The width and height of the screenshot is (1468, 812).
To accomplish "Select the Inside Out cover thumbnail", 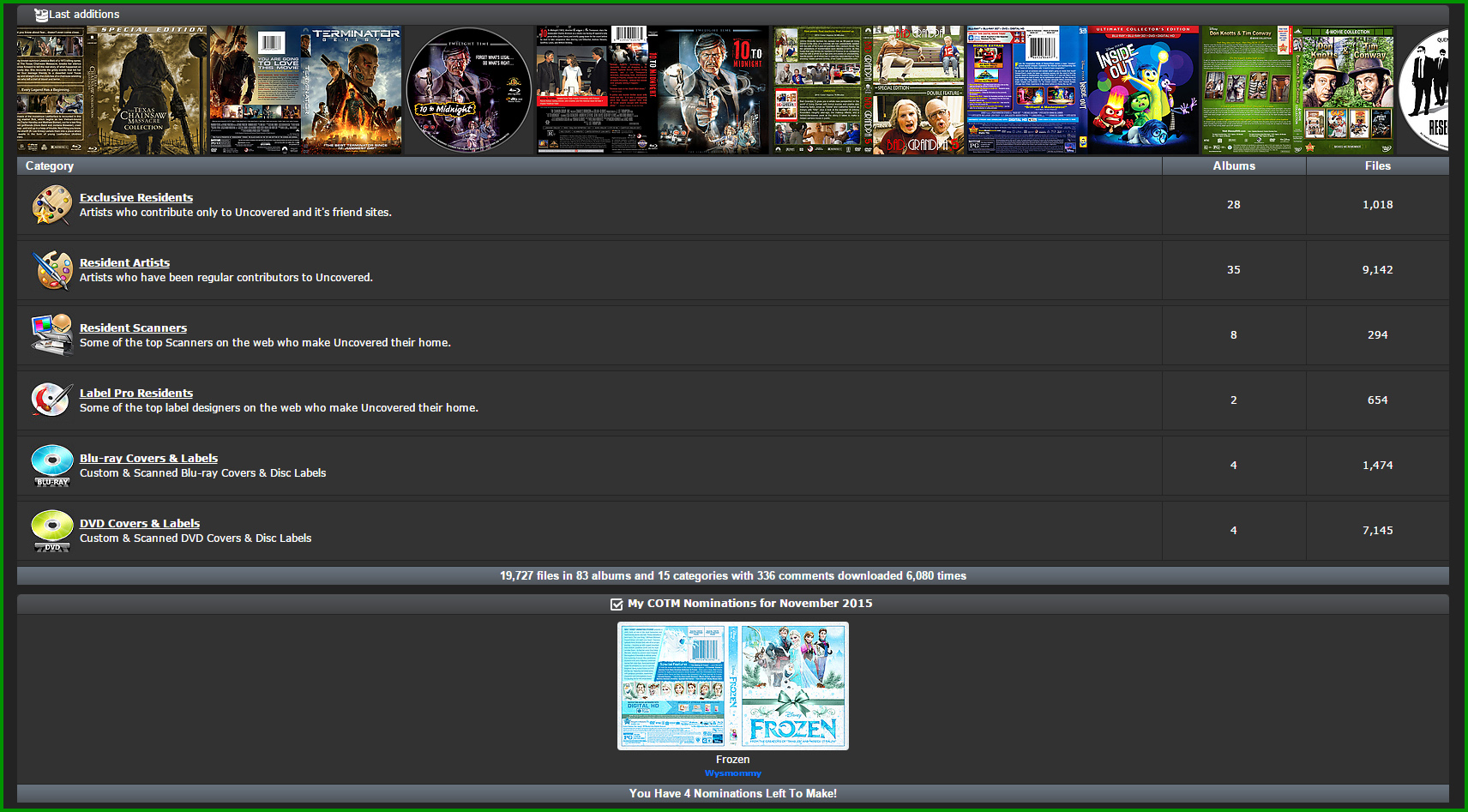I will [1082, 90].
